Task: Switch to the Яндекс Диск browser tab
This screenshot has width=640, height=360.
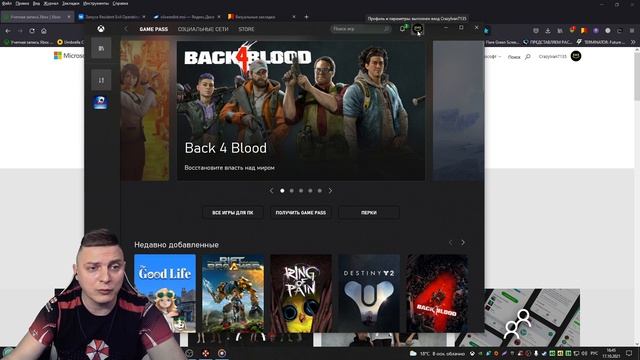Action: (x=187, y=17)
